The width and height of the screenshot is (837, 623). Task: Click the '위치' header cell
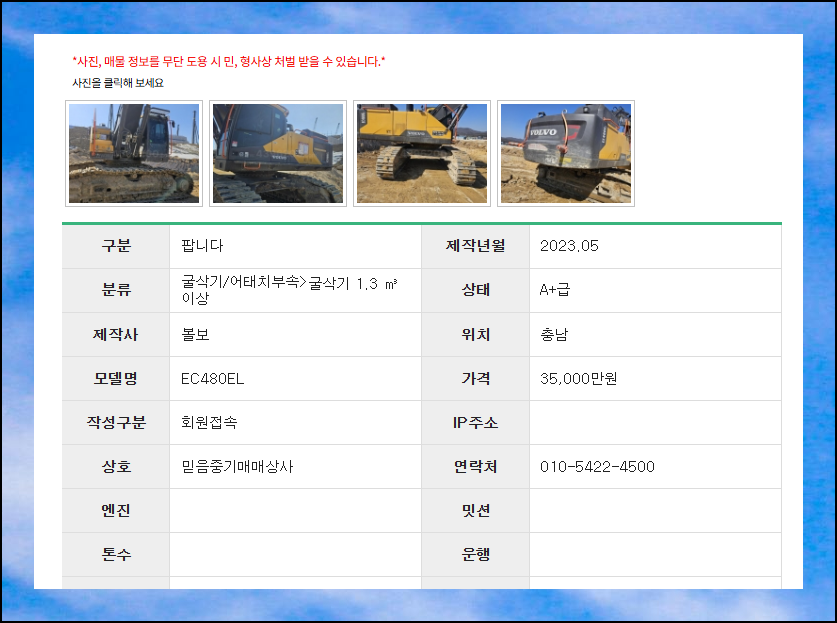476,335
